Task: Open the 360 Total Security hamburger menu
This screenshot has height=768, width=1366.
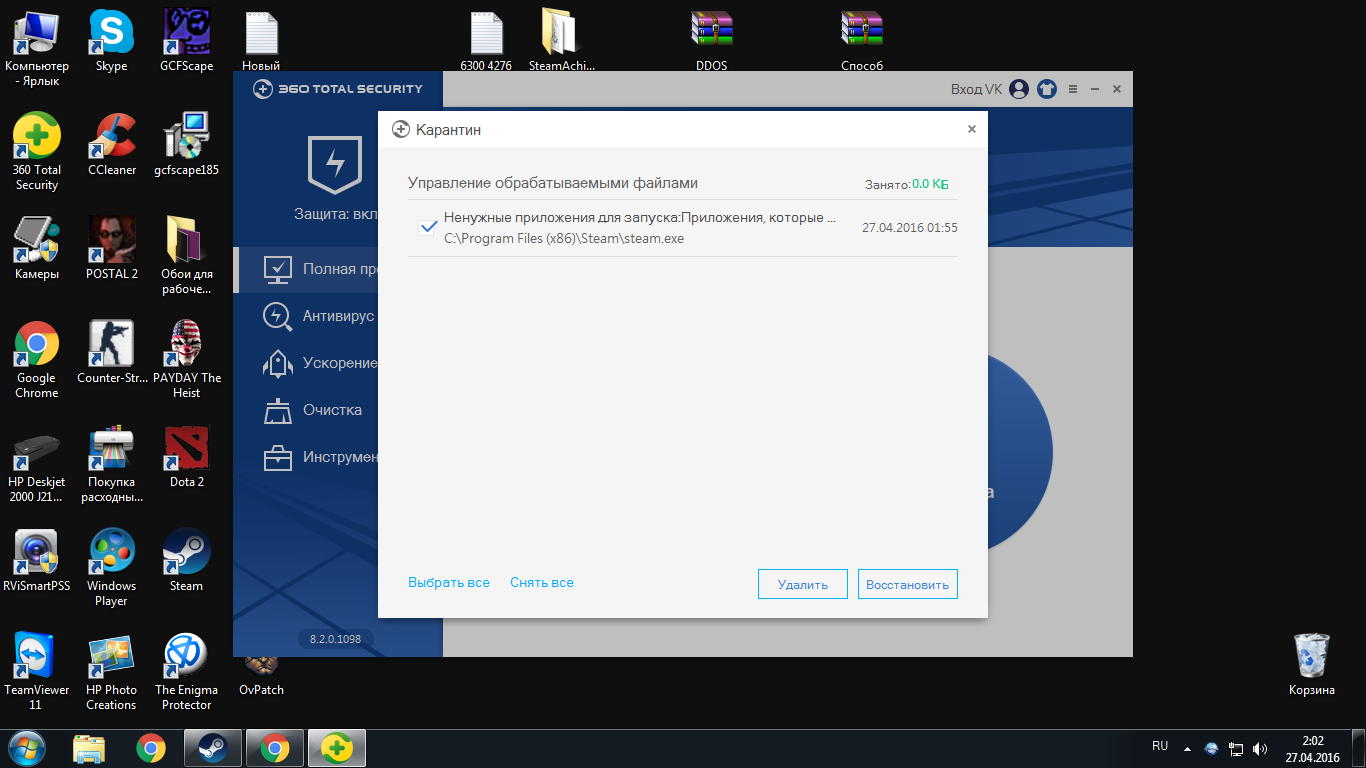Action: coord(1073,89)
